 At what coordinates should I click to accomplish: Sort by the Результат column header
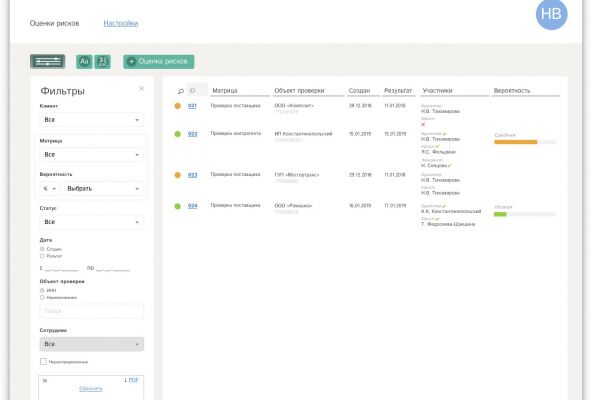click(x=398, y=91)
